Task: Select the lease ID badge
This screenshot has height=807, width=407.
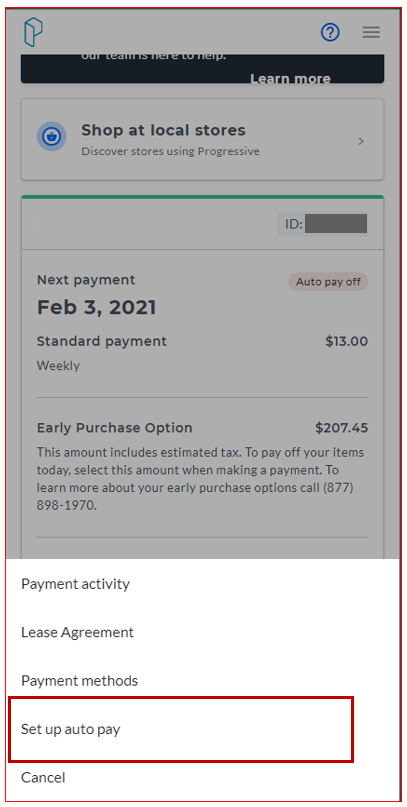Action: click(x=323, y=224)
